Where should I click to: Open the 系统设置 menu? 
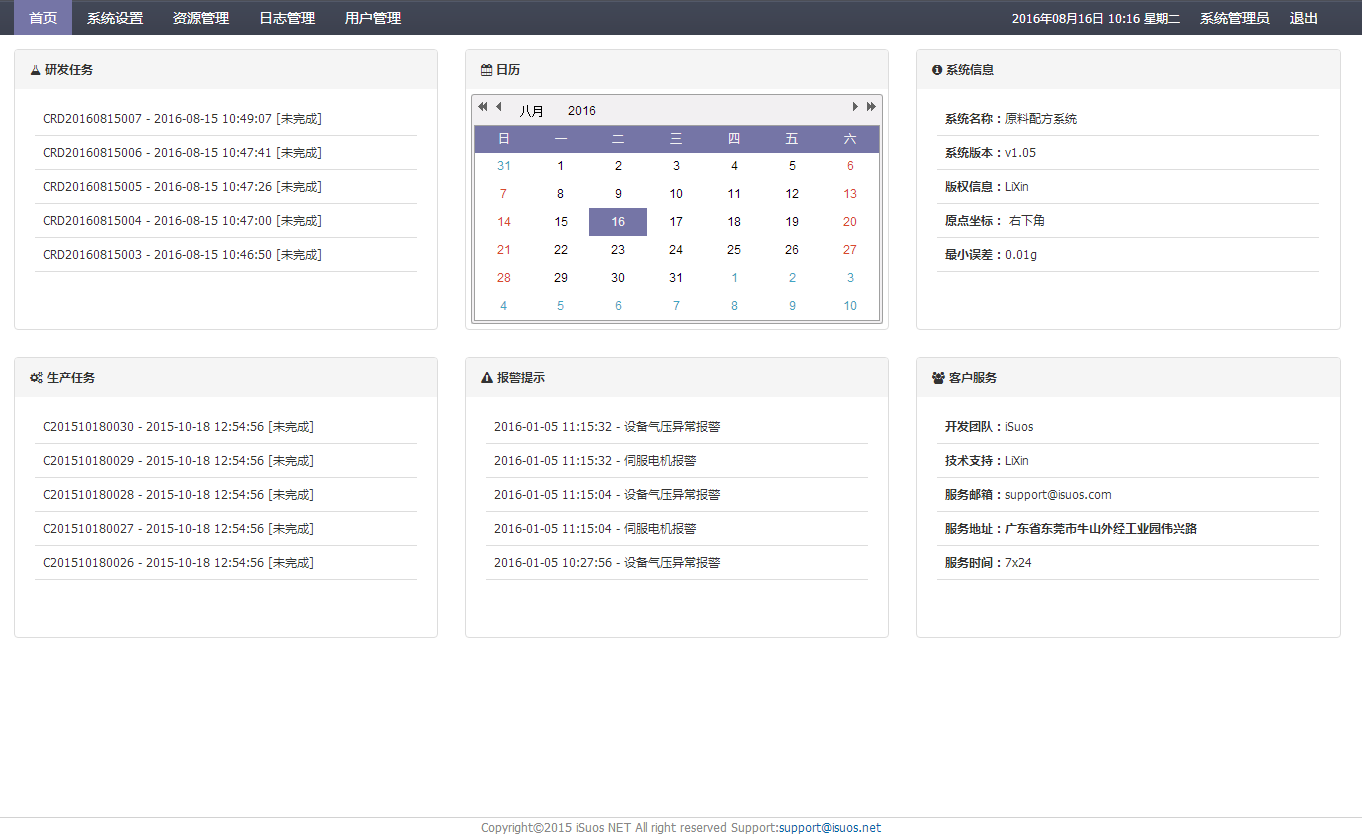pos(115,18)
